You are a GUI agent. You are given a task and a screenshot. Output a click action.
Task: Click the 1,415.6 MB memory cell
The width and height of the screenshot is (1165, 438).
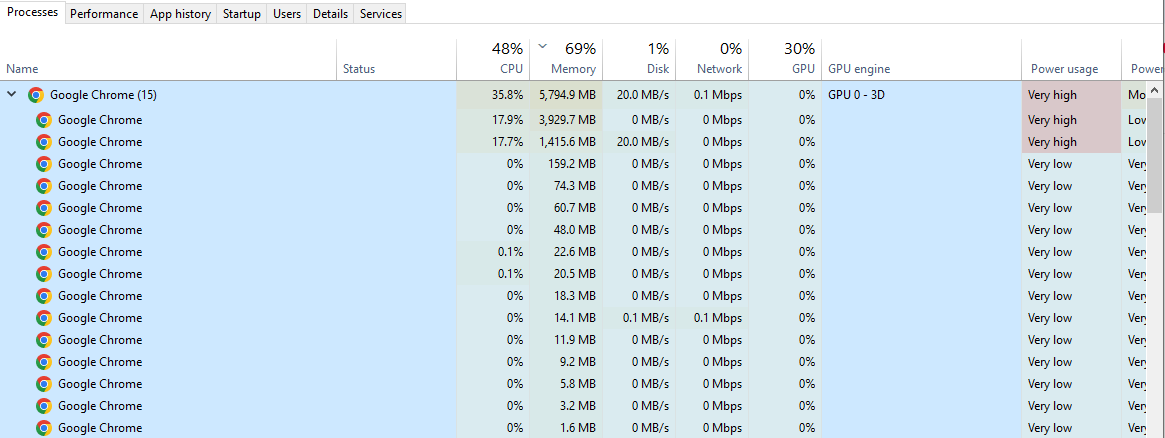pos(568,142)
